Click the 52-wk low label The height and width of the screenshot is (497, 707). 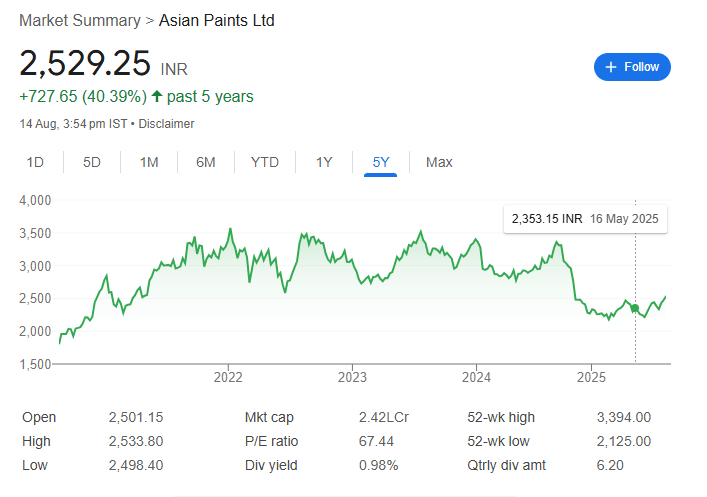[498, 441]
